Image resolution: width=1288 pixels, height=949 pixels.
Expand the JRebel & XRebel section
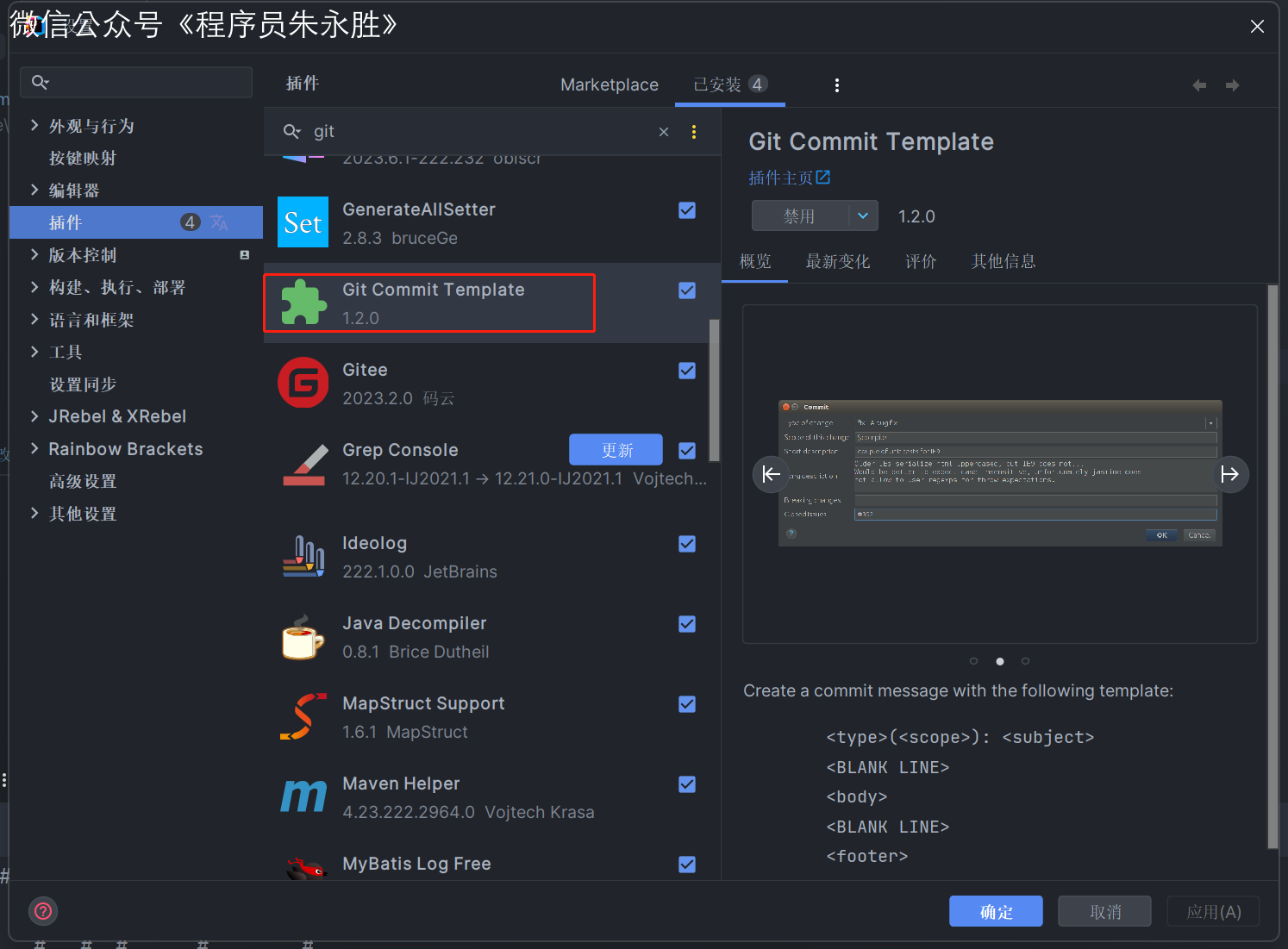34,416
